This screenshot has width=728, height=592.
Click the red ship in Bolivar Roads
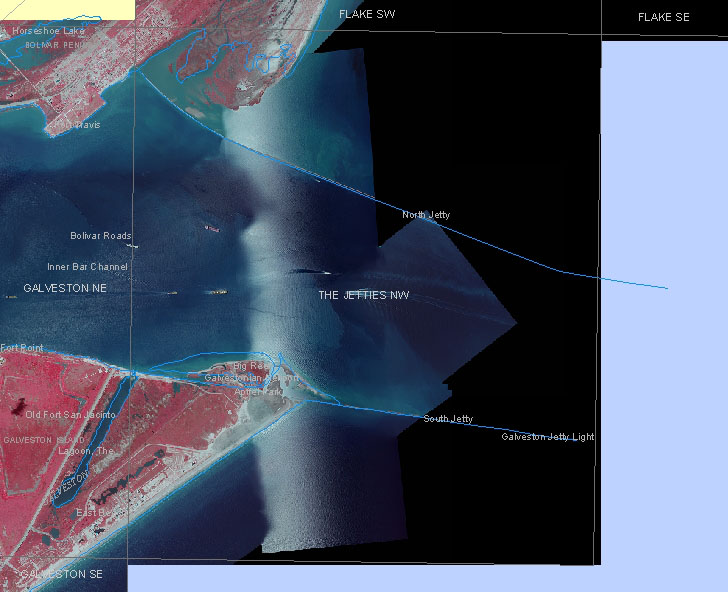pyautogui.click(x=212, y=229)
